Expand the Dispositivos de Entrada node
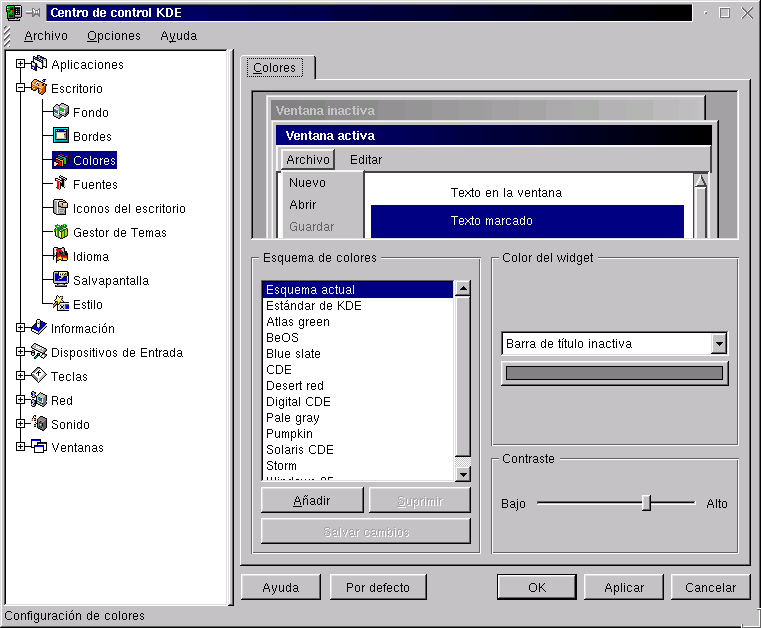 tap(20, 352)
